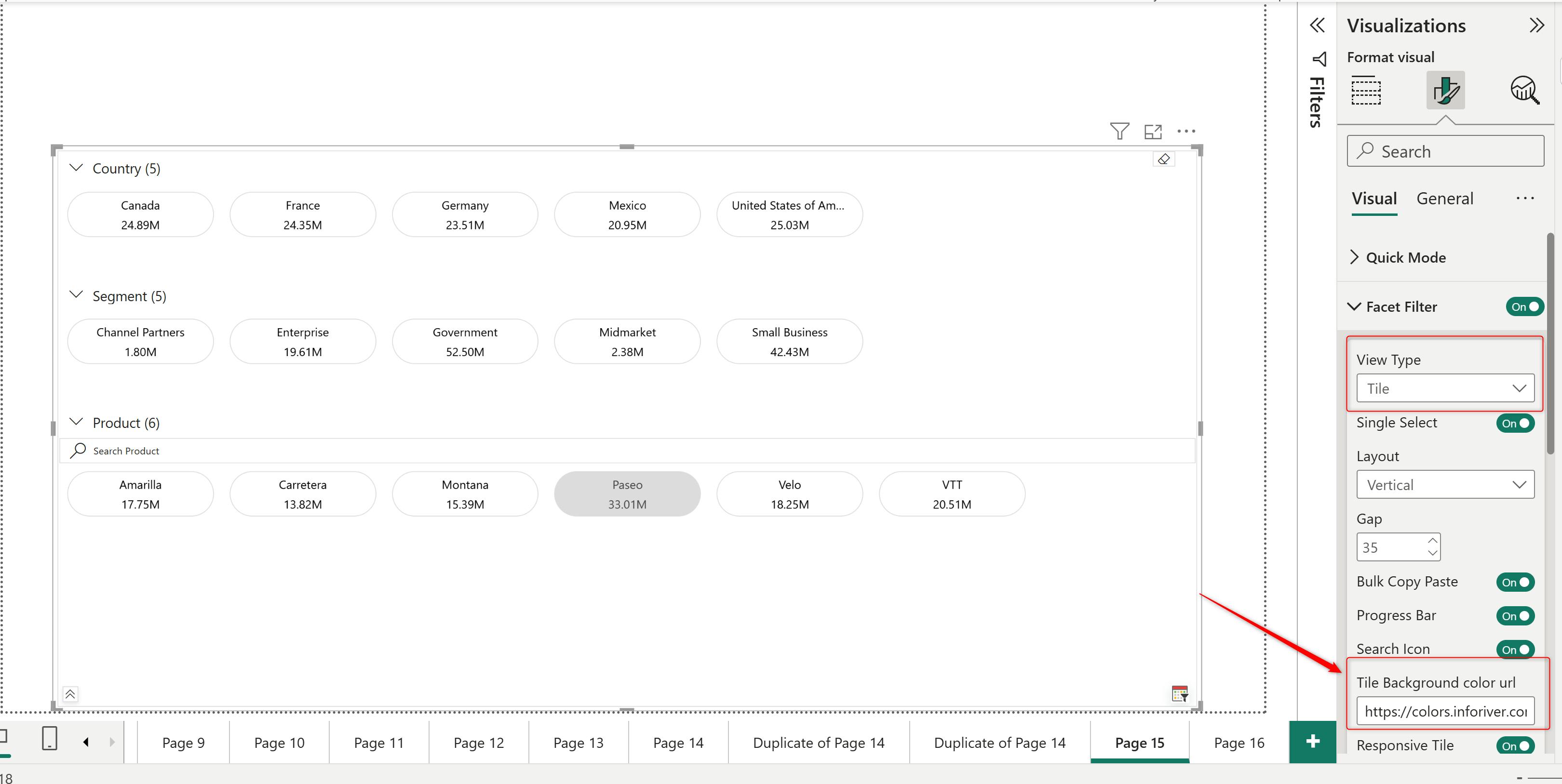The height and width of the screenshot is (784, 1562).
Task: Open the More options ellipsis on visual
Action: coord(1186,131)
